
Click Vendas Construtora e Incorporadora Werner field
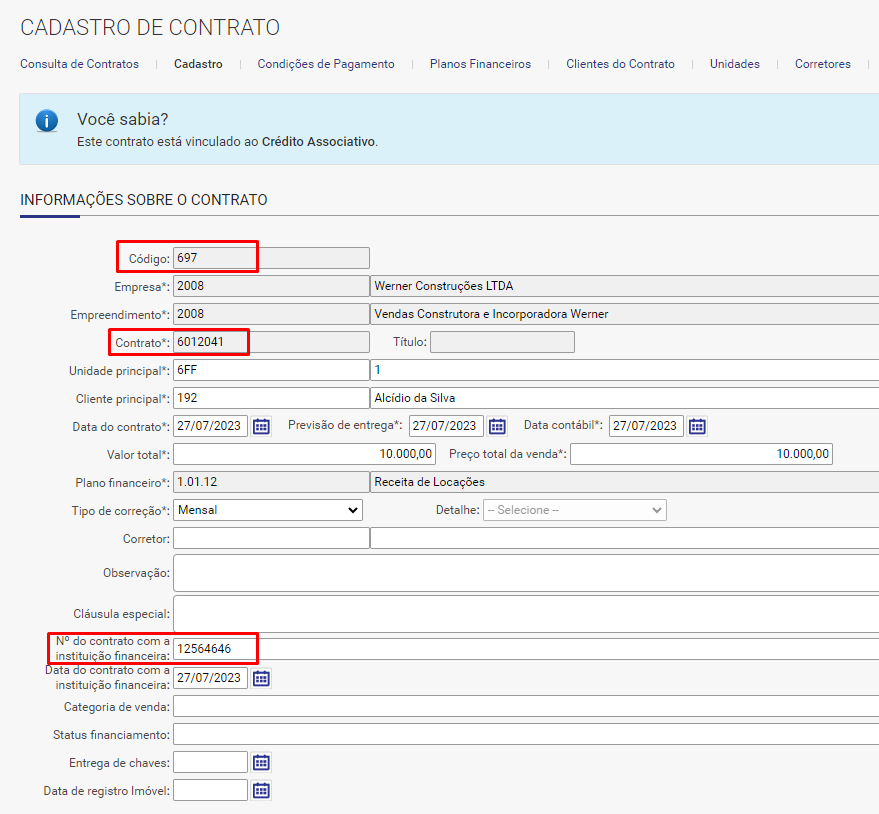[x=624, y=314]
